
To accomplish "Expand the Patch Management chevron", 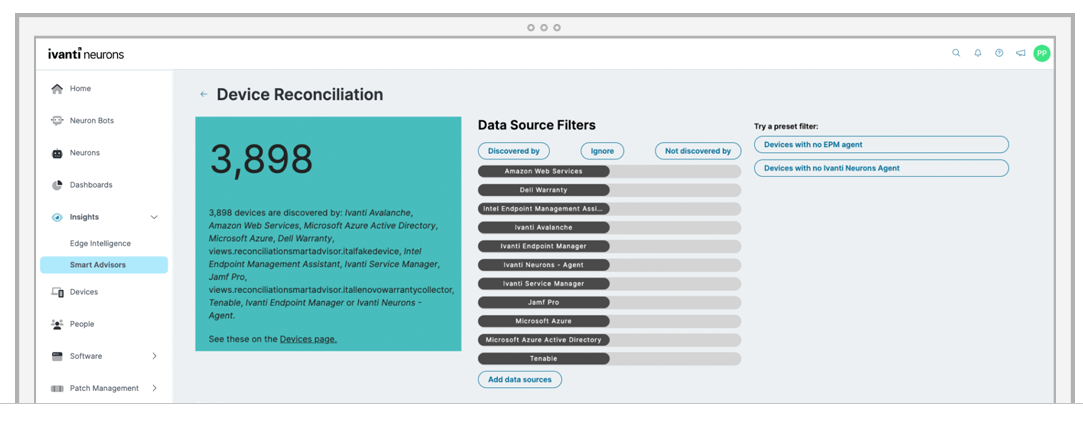I will (x=154, y=388).
